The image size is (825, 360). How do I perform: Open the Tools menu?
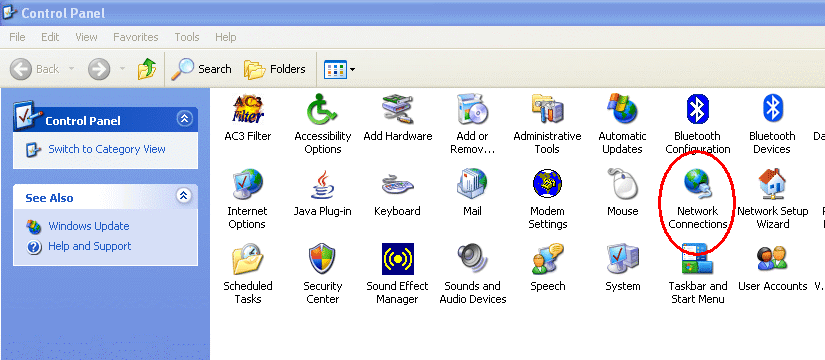point(187,37)
